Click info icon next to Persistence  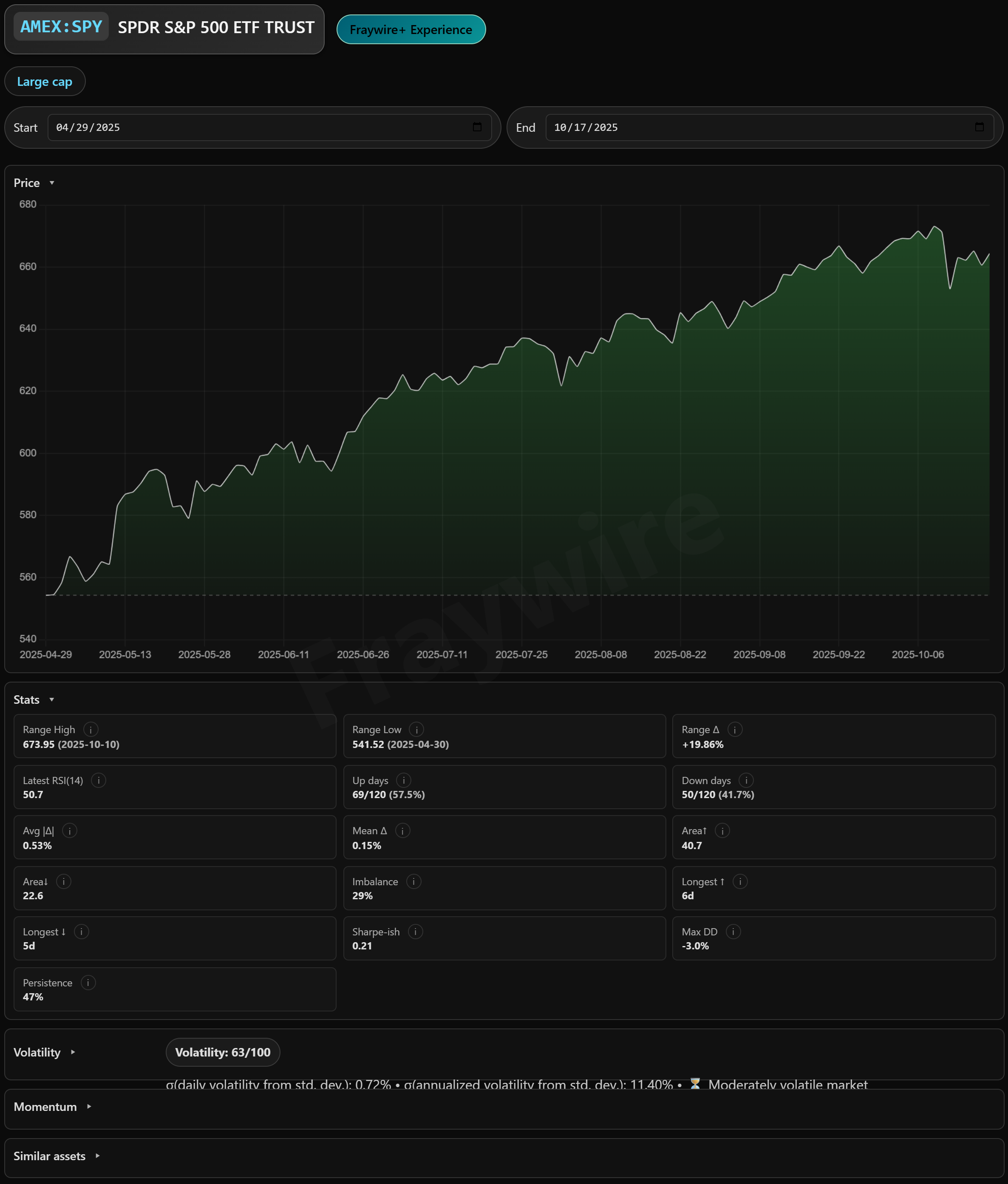coord(88,982)
